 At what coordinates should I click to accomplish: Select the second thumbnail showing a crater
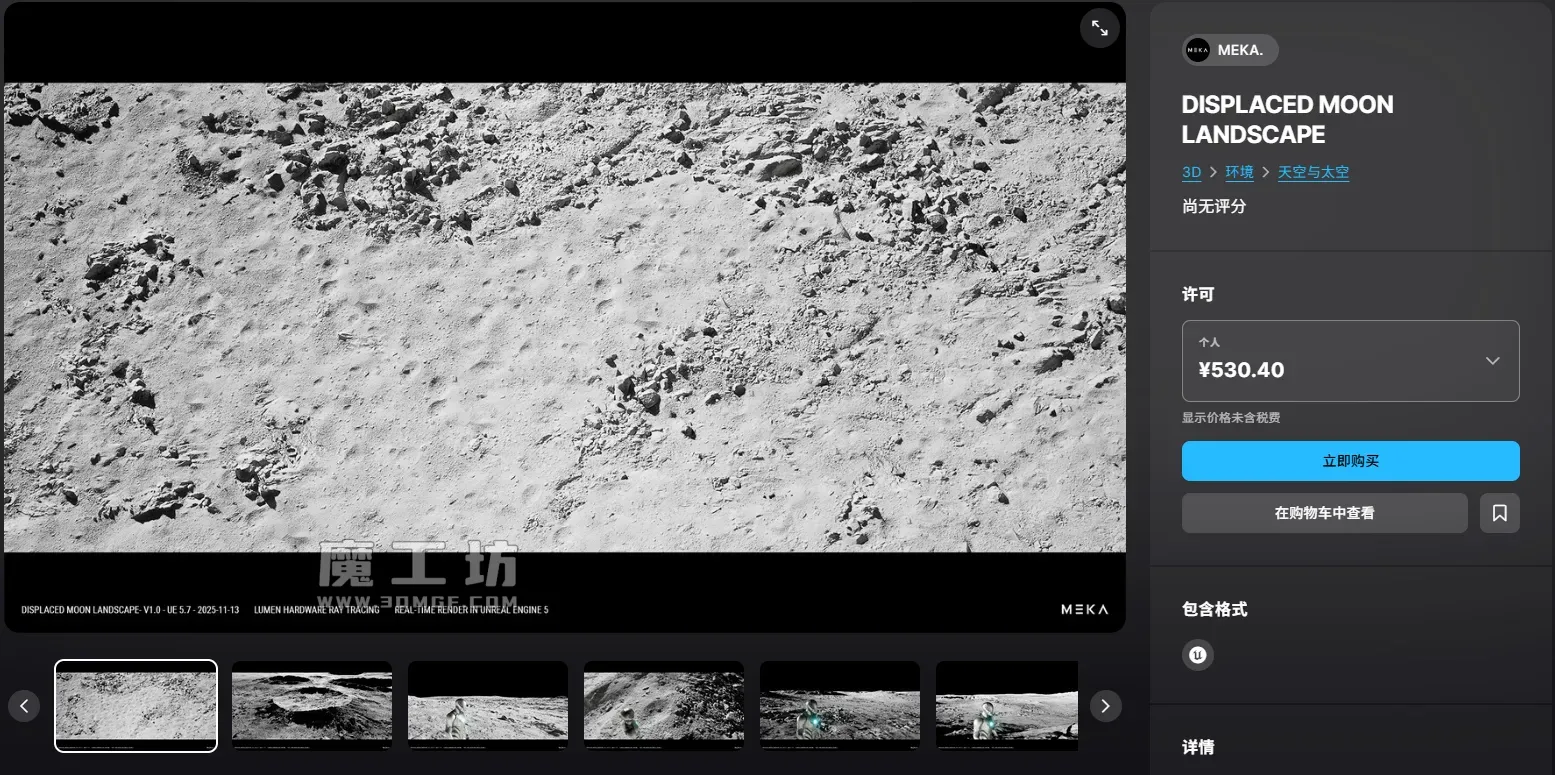[x=312, y=705]
